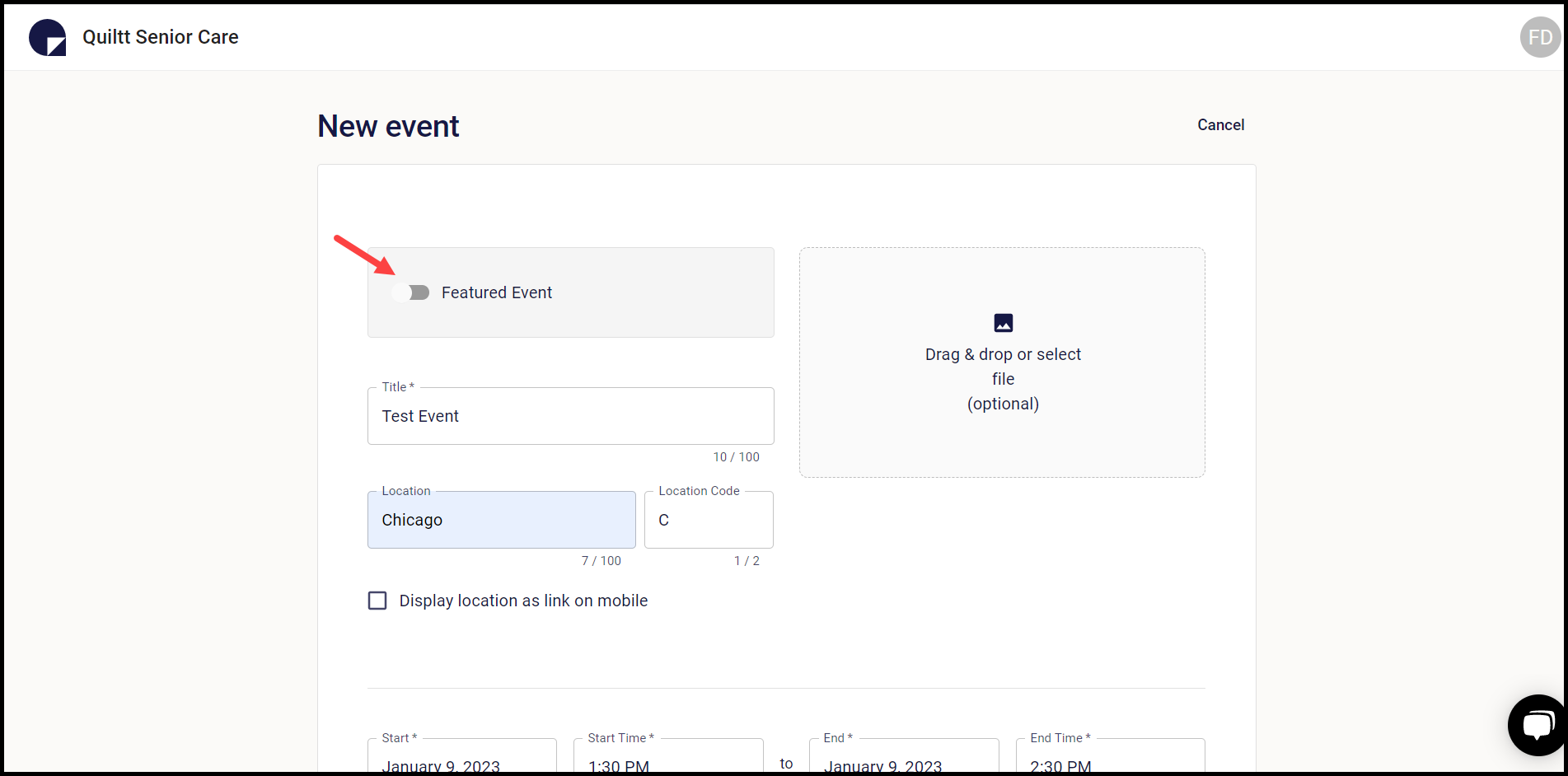Viewport: 1568px width, 776px height.
Task: Click the Featured Event label
Action: pos(497,292)
